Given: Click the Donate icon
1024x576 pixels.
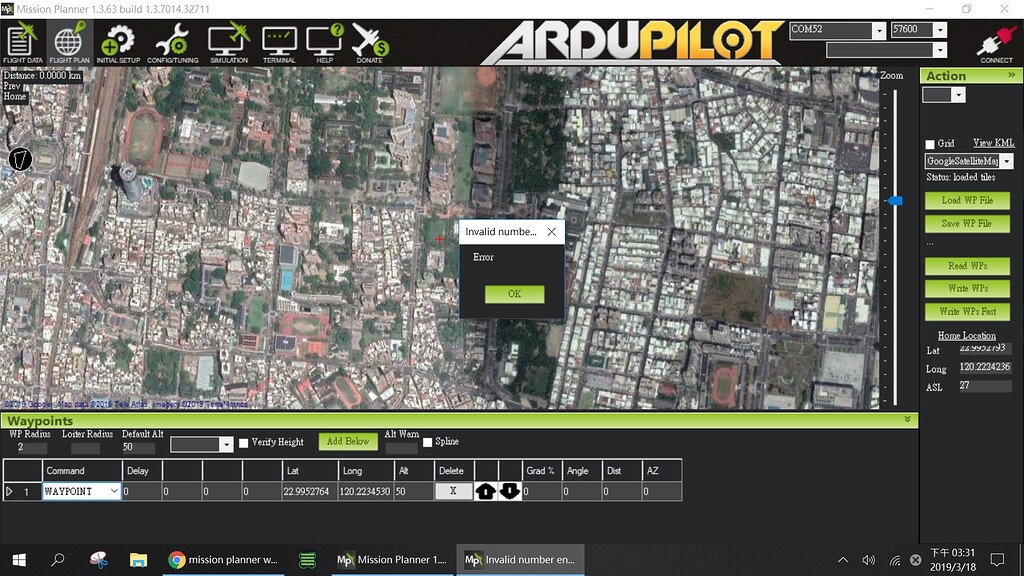Looking at the screenshot, I should [x=369, y=42].
